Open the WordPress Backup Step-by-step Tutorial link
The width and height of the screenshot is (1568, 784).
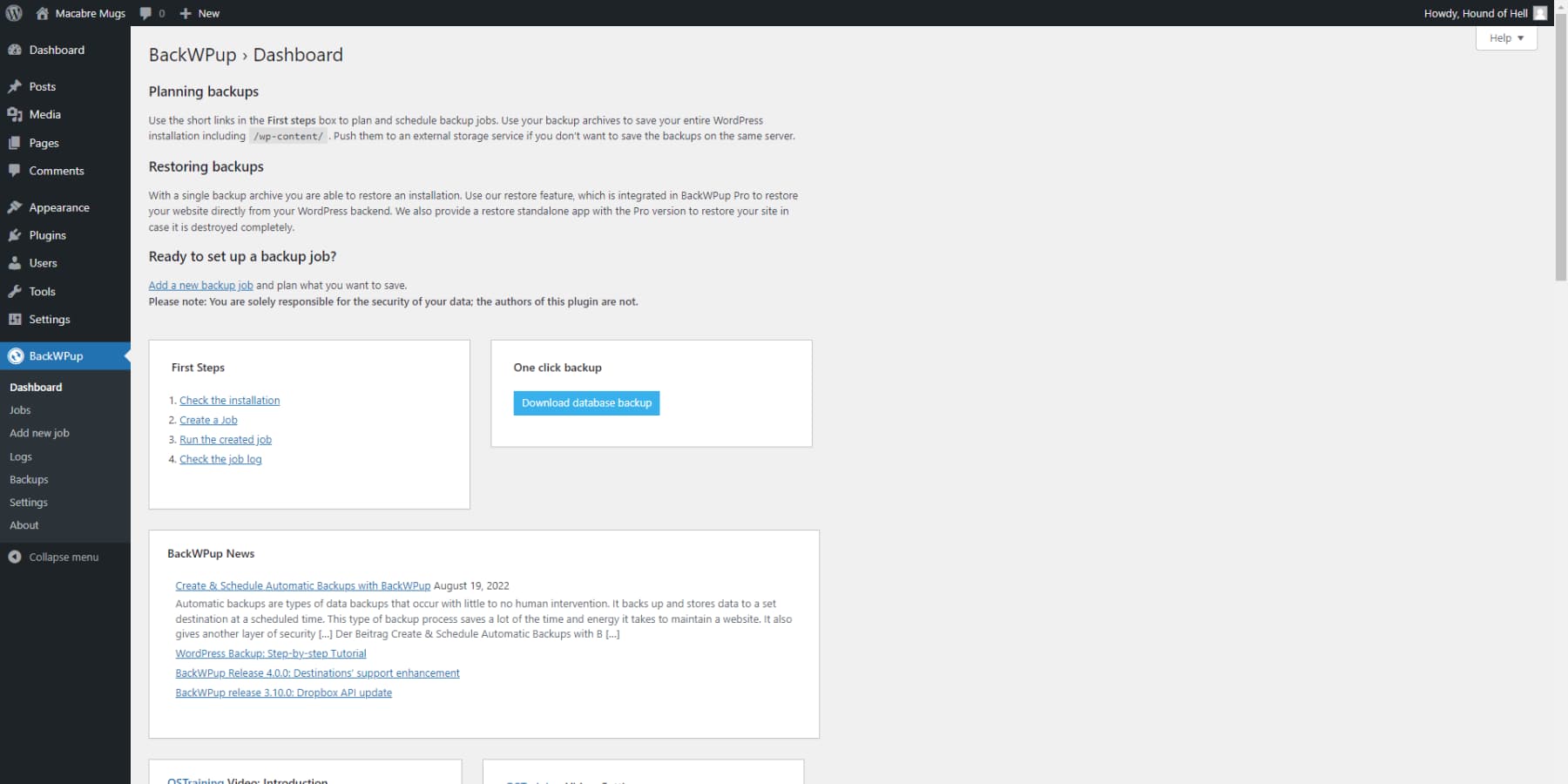pos(271,653)
